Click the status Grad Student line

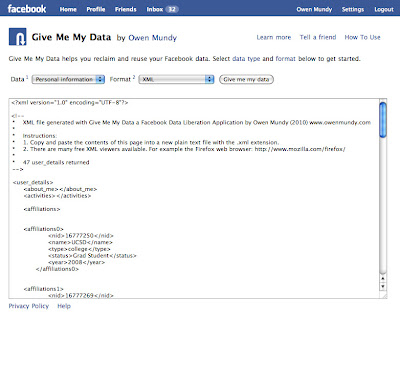pyautogui.click(x=92, y=256)
